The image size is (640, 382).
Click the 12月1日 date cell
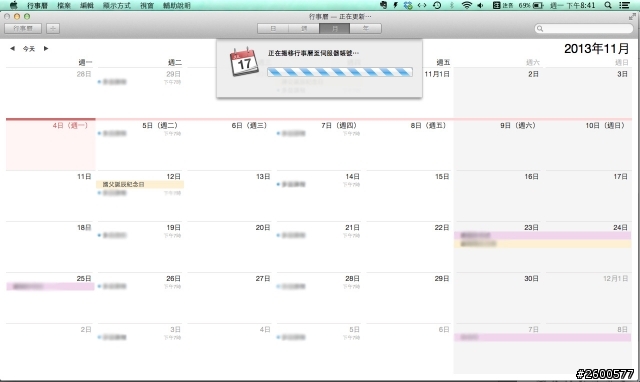(589, 298)
